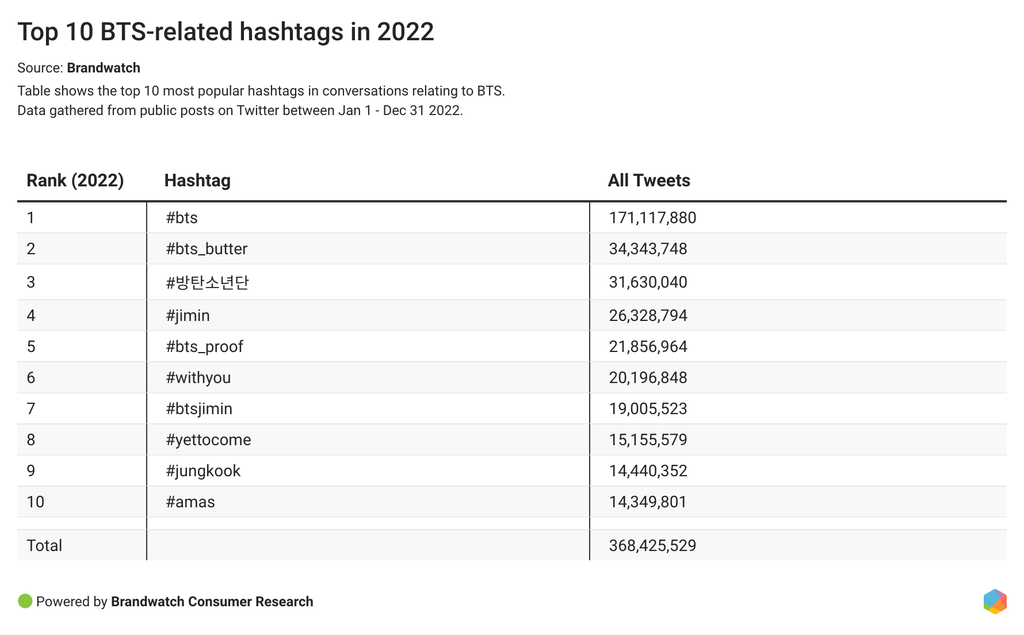Viewport: 1024px width, 635px height.
Task: Click the Brandwatch source name
Action: [103, 68]
